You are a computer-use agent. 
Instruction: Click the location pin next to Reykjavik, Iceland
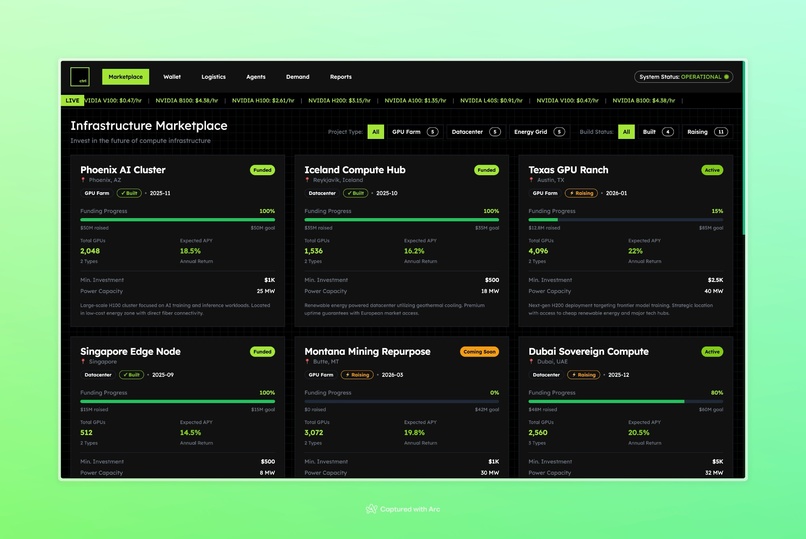(307, 180)
